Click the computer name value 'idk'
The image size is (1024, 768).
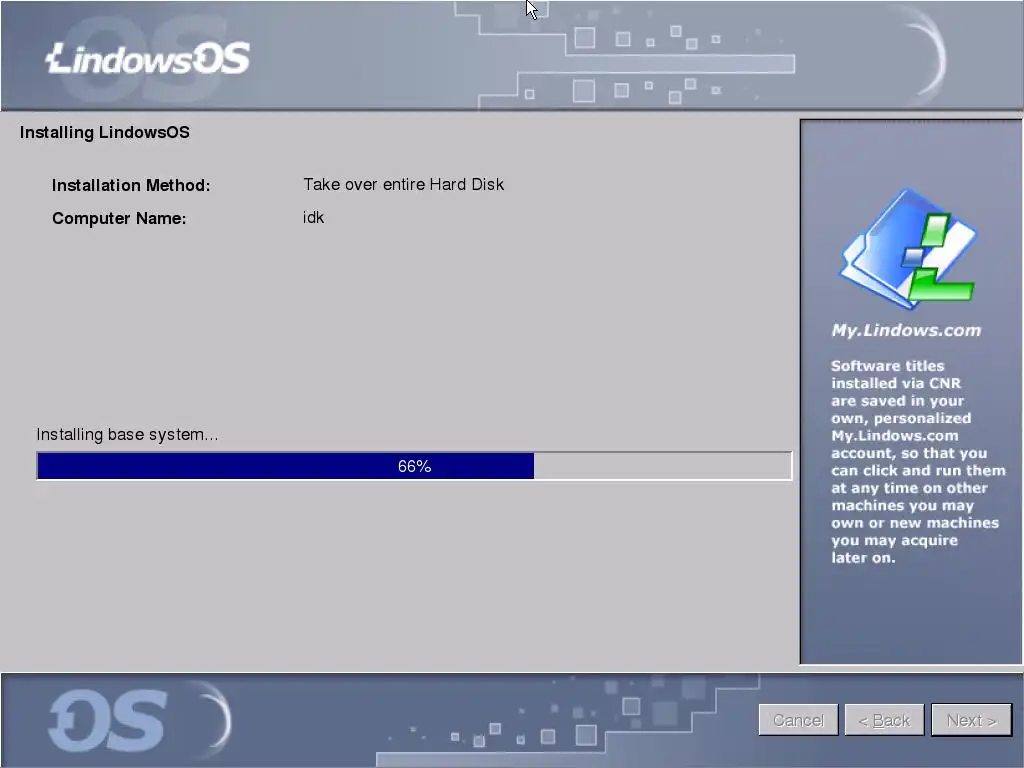[x=313, y=217]
